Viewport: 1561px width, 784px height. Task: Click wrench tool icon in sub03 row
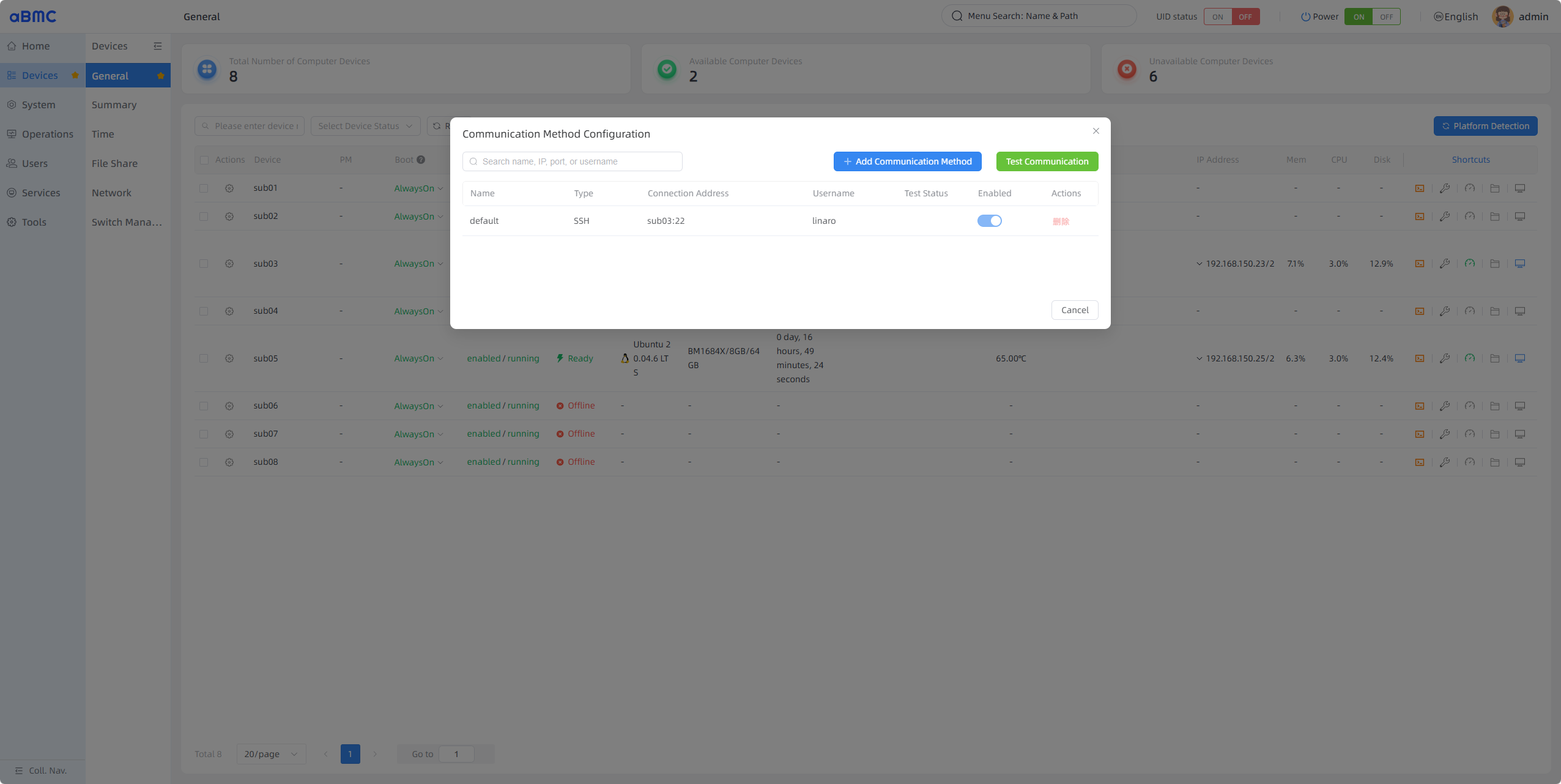click(1445, 264)
